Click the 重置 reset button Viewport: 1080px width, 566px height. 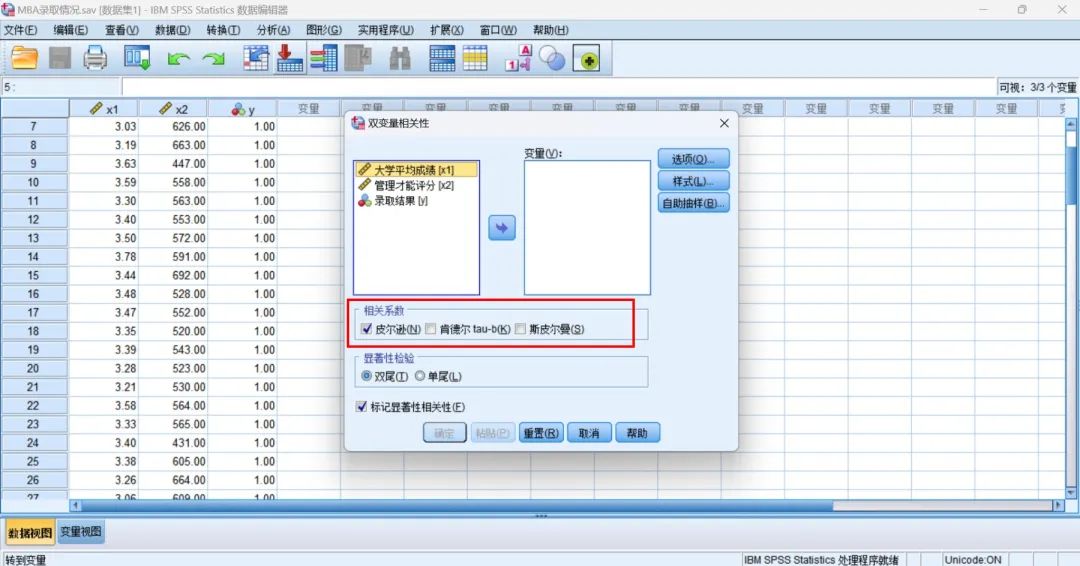point(541,433)
